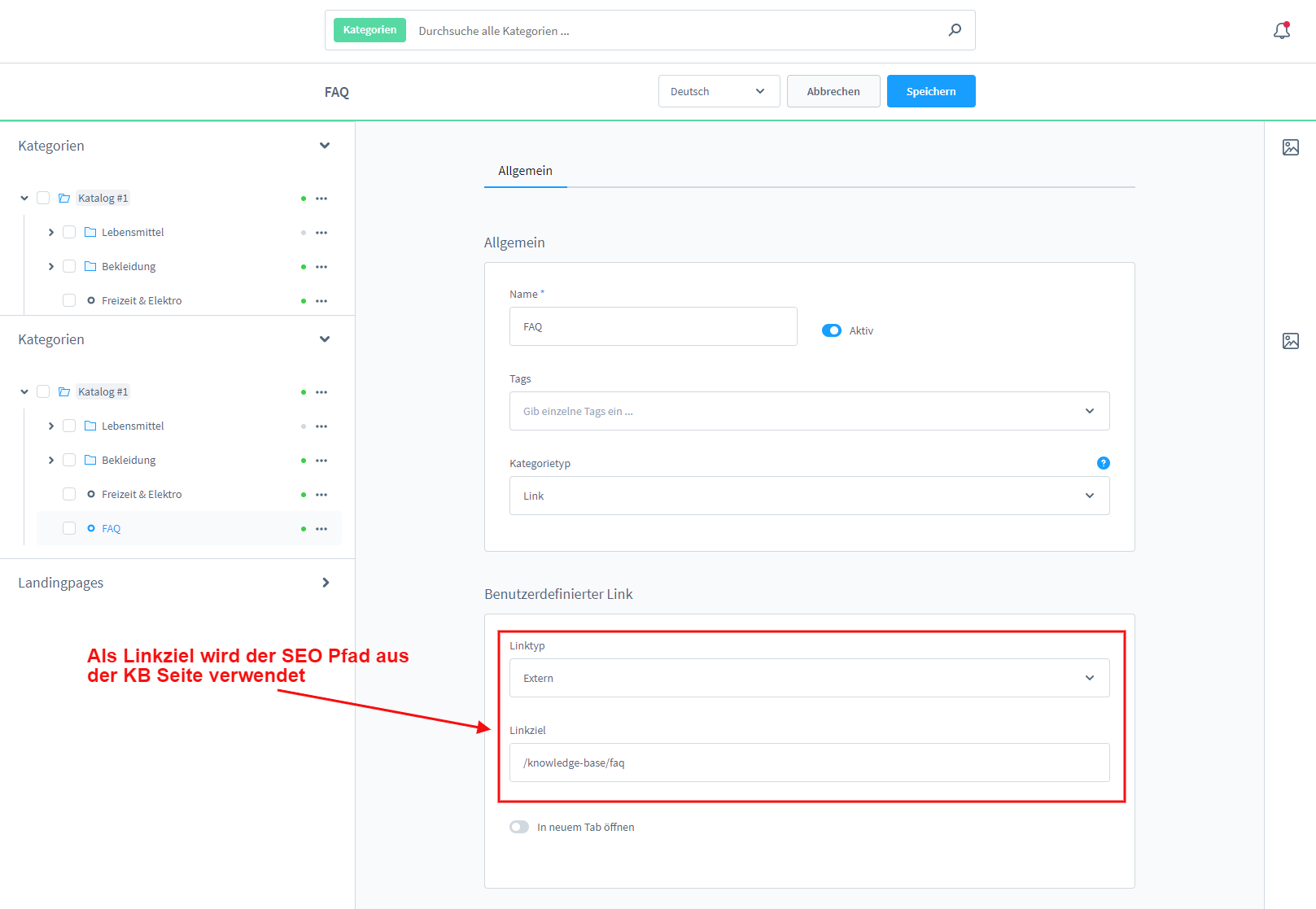Expand the second Lebensmittel tree node
The width and height of the screenshot is (1316, 909).
(x=50, y=426)
